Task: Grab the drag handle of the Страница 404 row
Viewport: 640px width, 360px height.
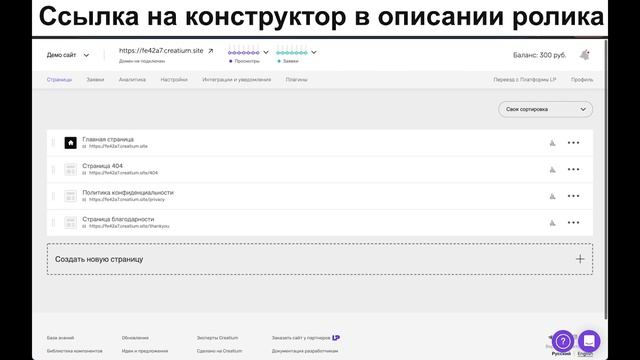Action: [x=53, y=169]
